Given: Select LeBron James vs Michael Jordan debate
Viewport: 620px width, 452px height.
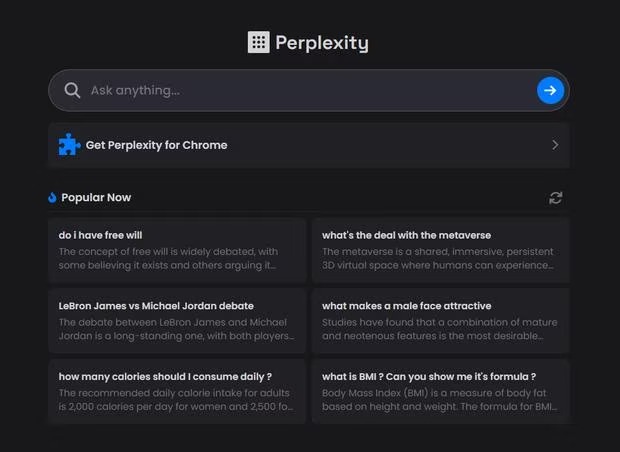Looking at the screenshot, I should pos(177,321).
